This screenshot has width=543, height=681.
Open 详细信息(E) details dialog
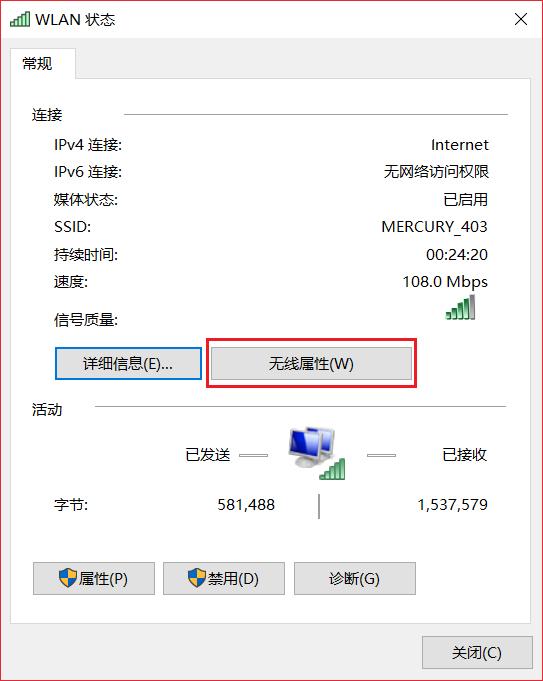click(x=129, y=364)
